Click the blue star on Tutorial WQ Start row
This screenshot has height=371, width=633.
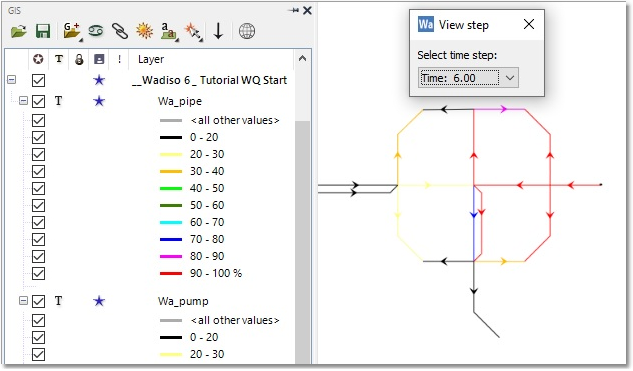tap(99, 80)
